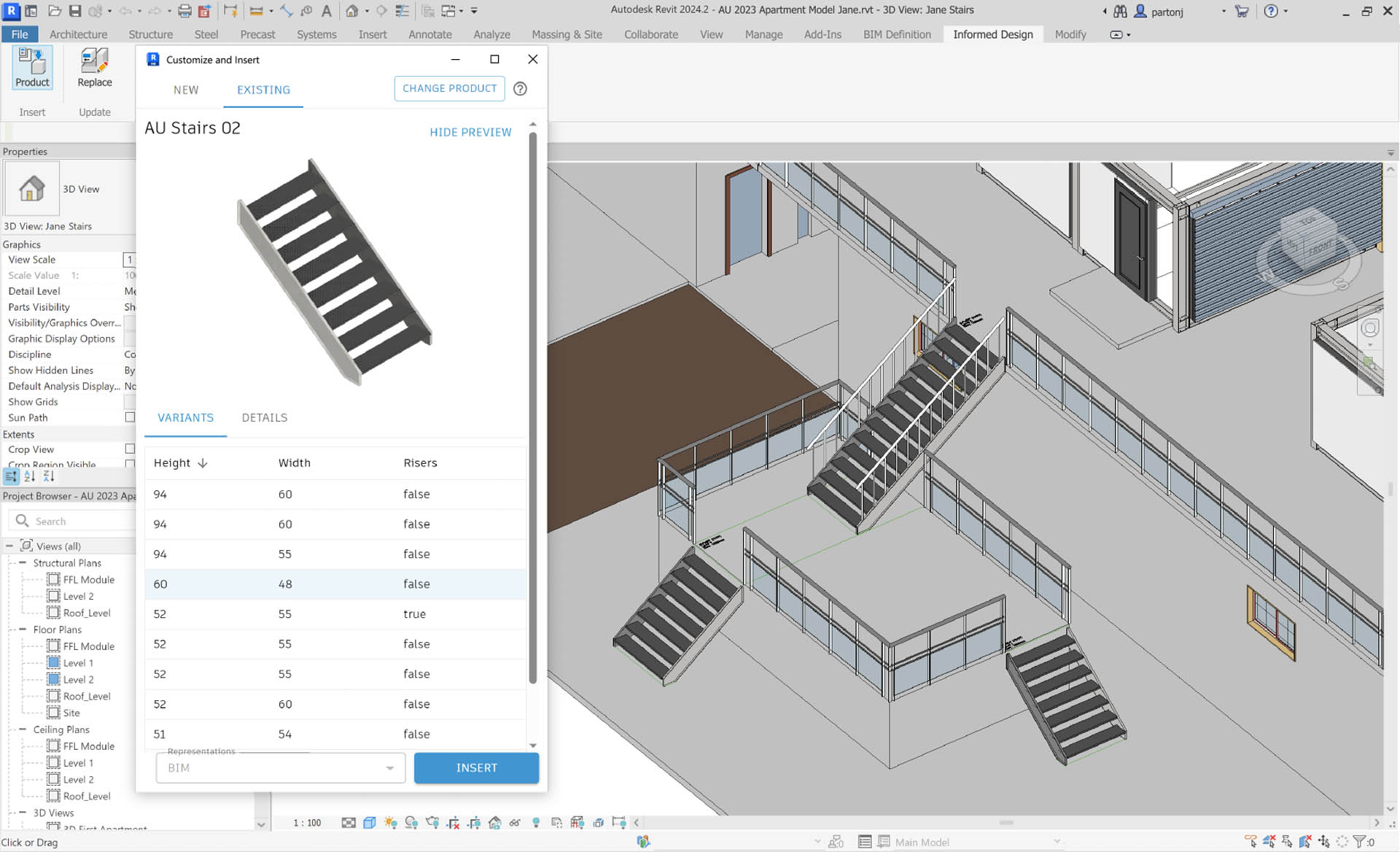Viewport: 1400px width, 852px height.
Task: Open the Representations BIM dropdown
Action: point(389,767)
